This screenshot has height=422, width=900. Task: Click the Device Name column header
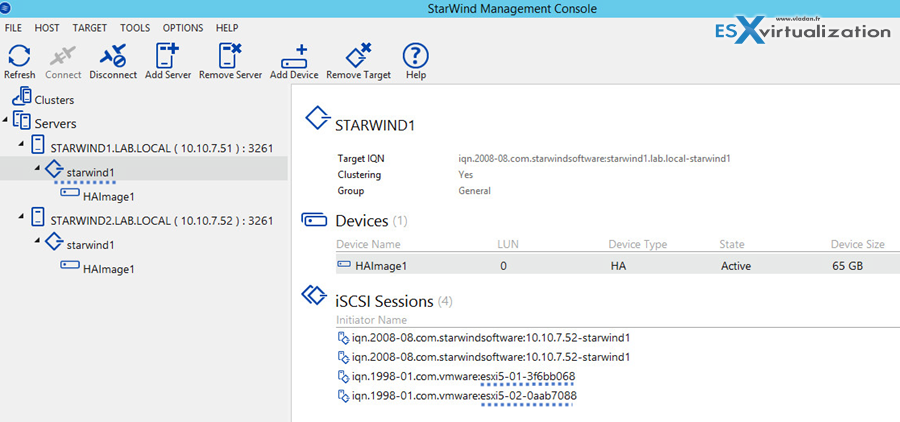pyautogui.click(x=368, y=245)
